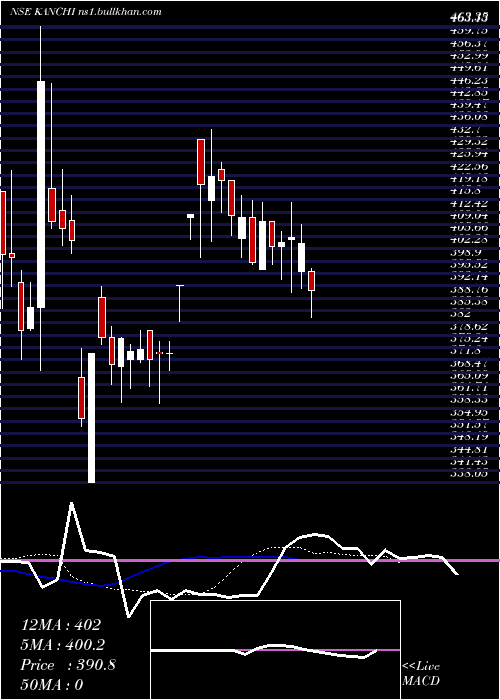Select the 378.62 price axis label

pos(468,327)
